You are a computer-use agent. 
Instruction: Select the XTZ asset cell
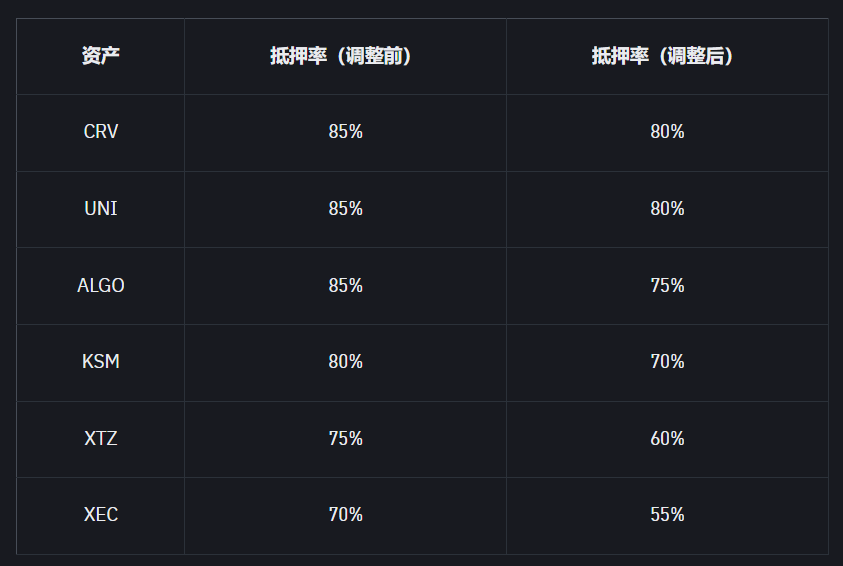(101, 439)
